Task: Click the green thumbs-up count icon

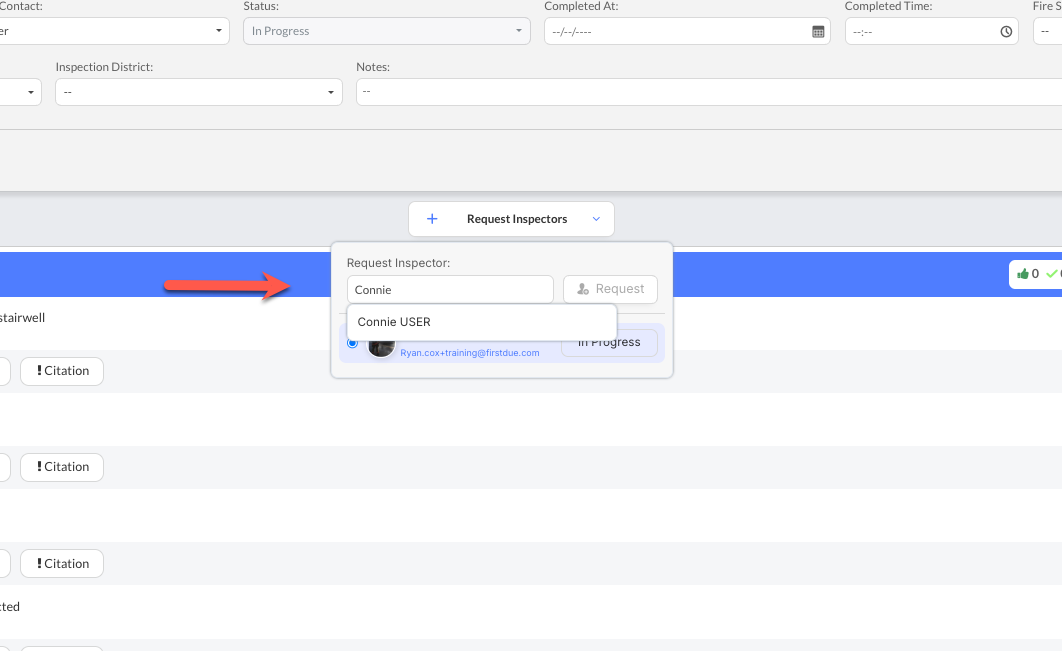Action: click(x=1022, y=274)
